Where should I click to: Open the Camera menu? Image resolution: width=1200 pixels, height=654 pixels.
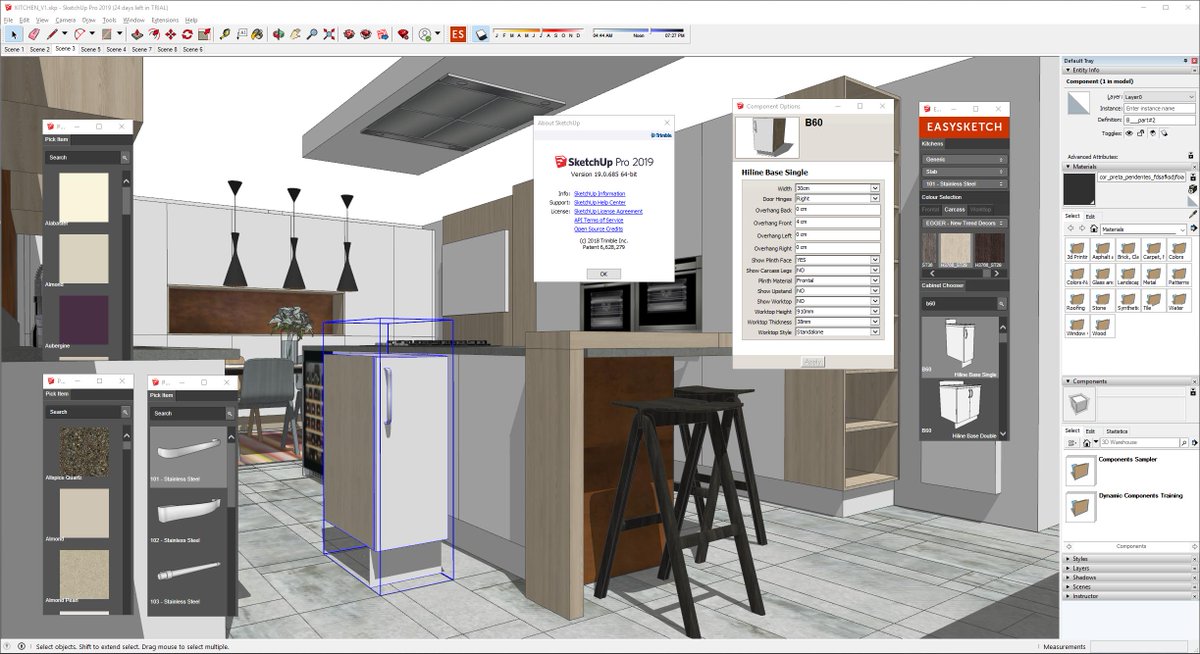click(x=65, y=20)
